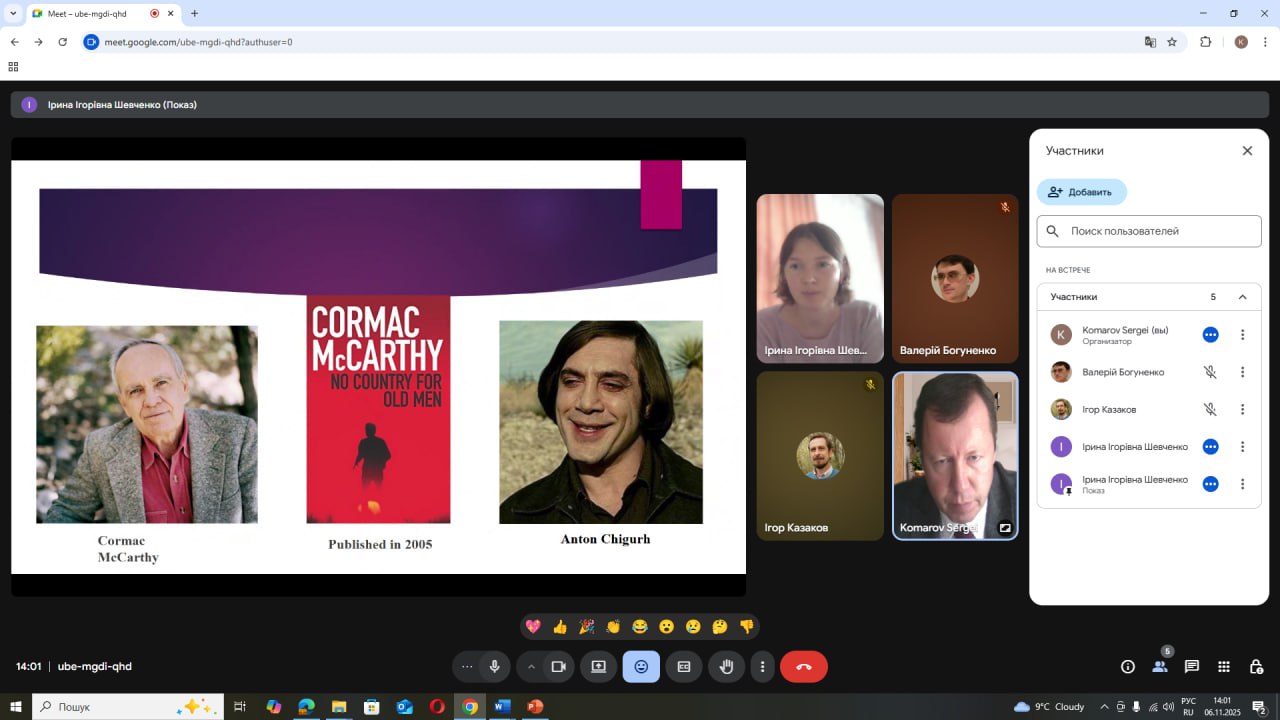Open the activities grid icon
The image size is (1280, 720).
(x=1224, y=667)
